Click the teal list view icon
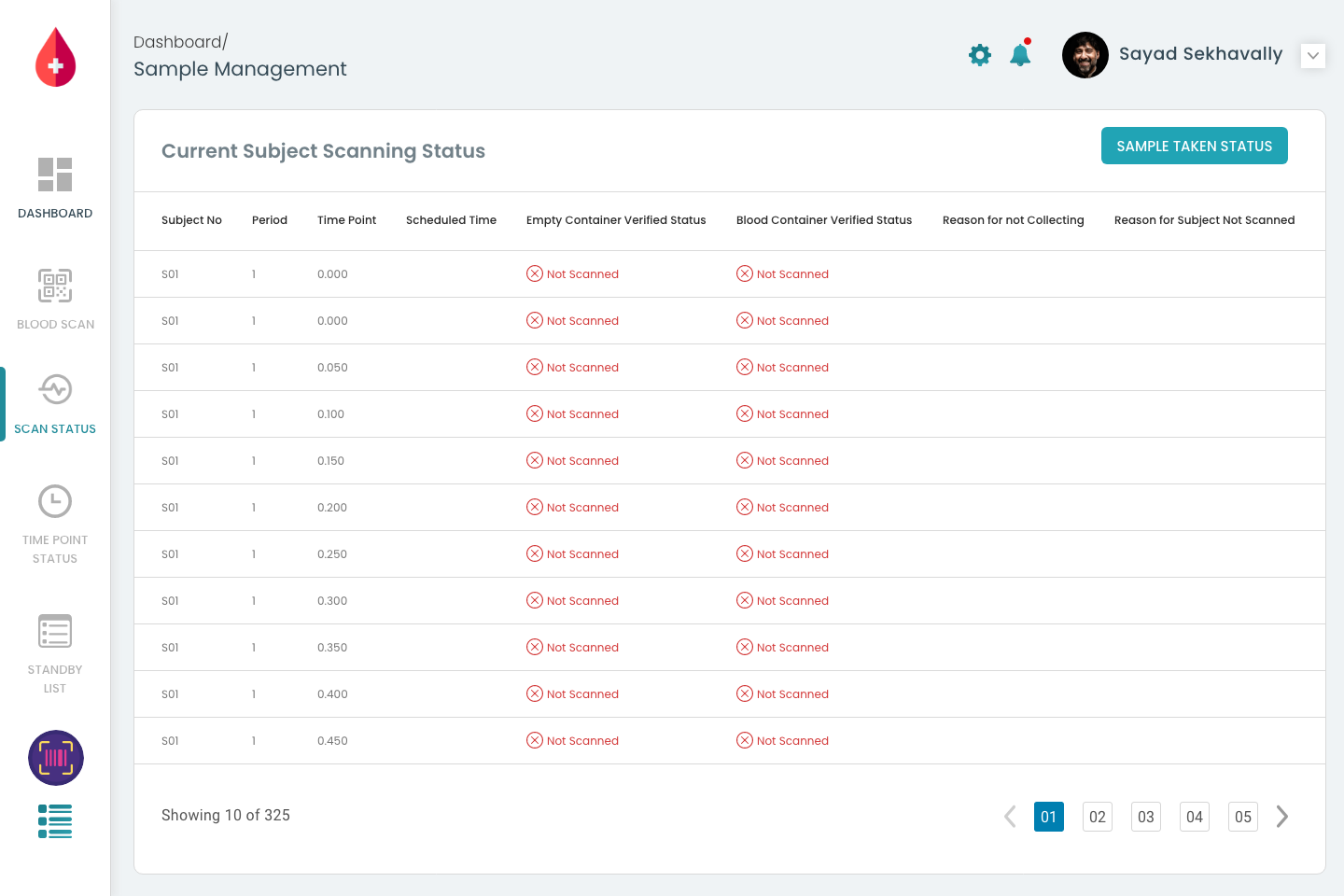Screen dimensions: 1344x896 coord(55,821)
